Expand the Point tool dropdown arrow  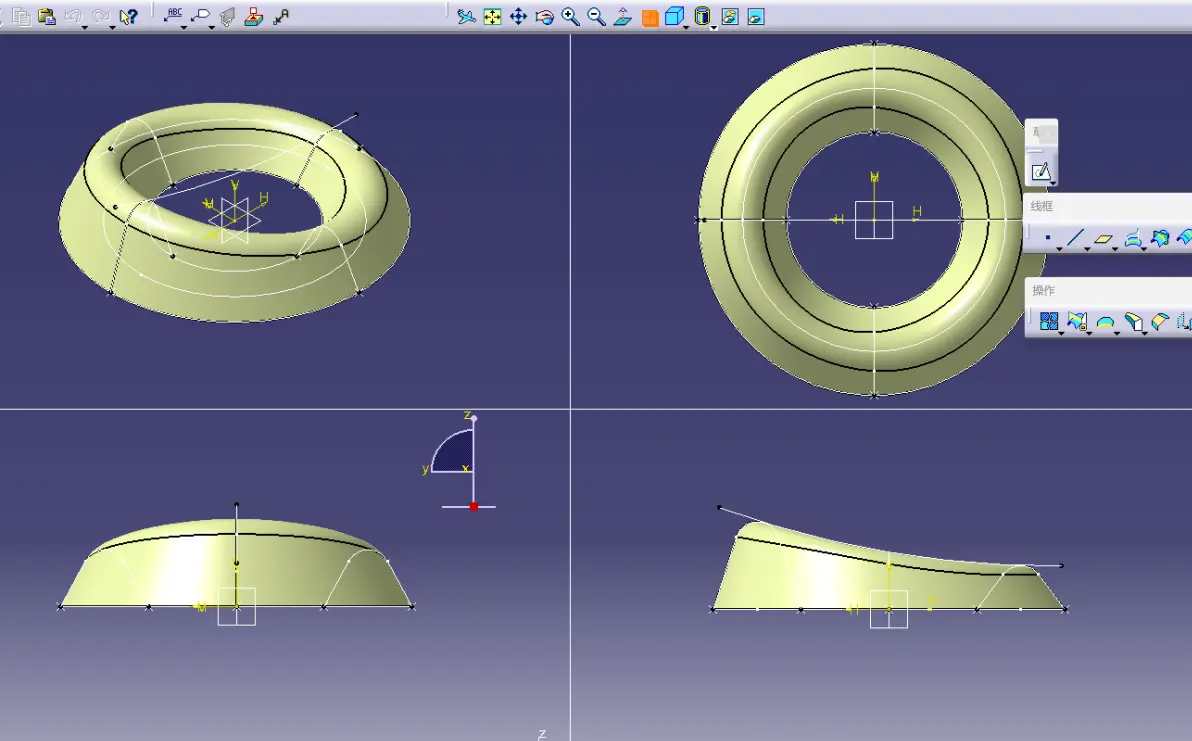point(1059,249)
